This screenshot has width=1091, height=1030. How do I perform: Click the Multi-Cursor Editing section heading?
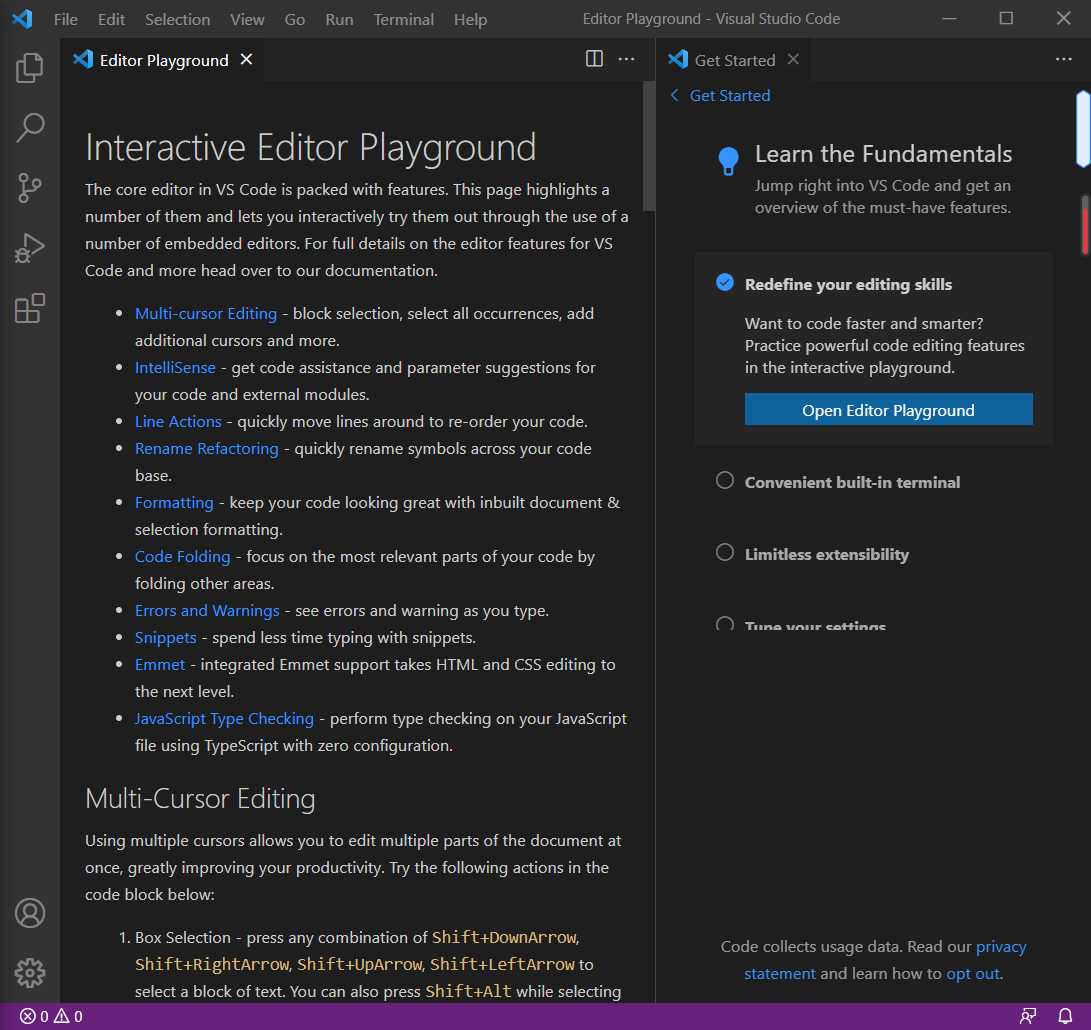(x=200, y=798)
